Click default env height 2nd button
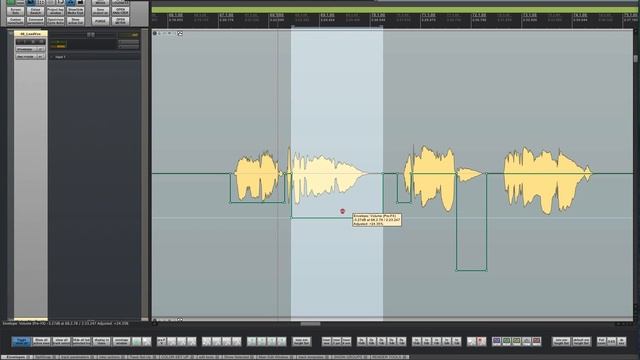The height and width of the screenshot is (360, 640). point(581,341)
